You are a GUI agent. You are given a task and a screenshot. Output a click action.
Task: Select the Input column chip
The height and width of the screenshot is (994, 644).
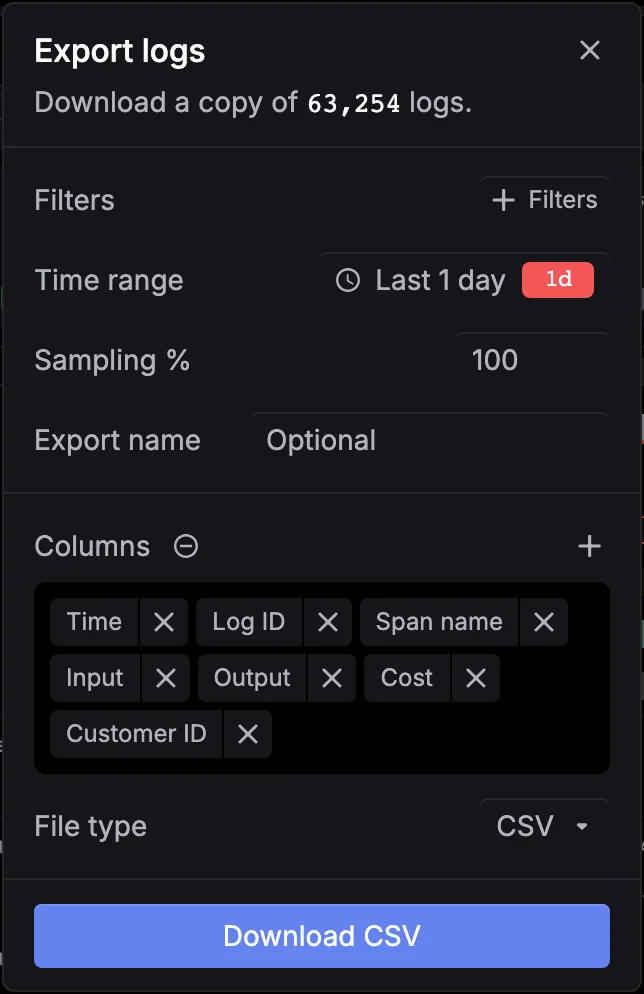[95, 678]
